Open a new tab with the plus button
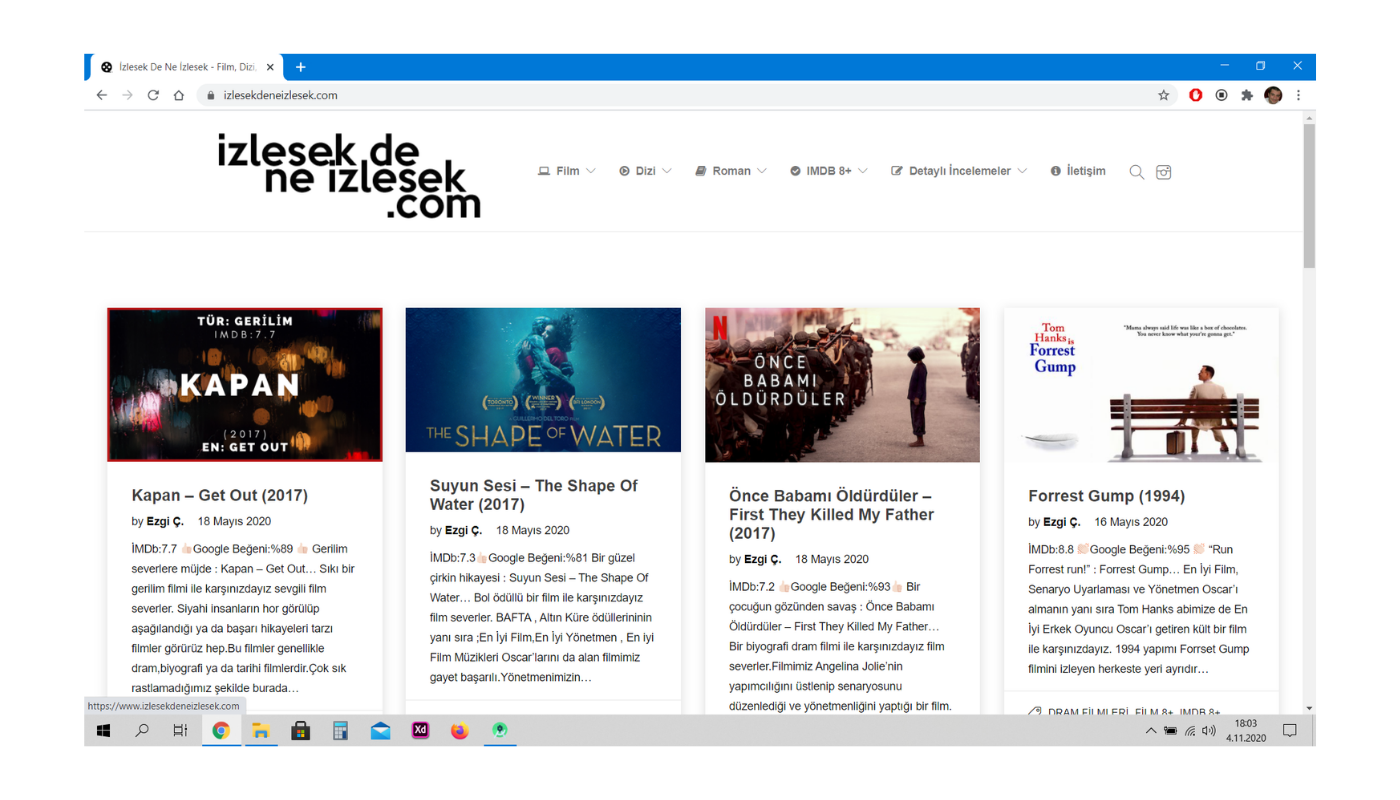Image resolution: width=1400 pixels, height=800 pixels. coord(300,67)
